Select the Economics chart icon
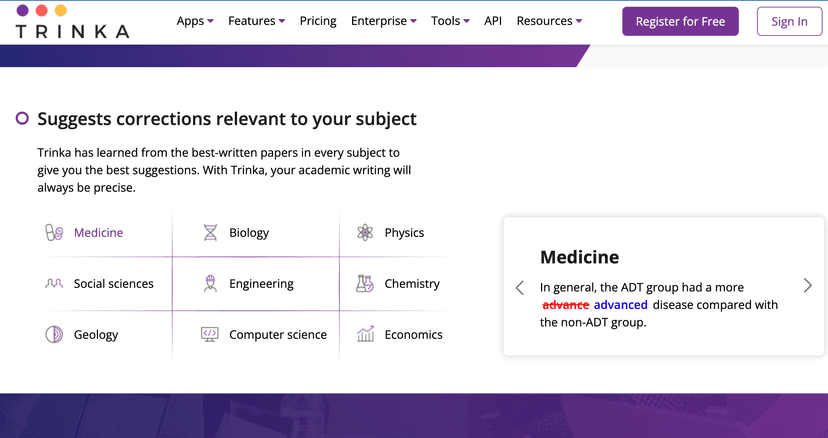The image size is (828, 438). [x=365, y=334]
